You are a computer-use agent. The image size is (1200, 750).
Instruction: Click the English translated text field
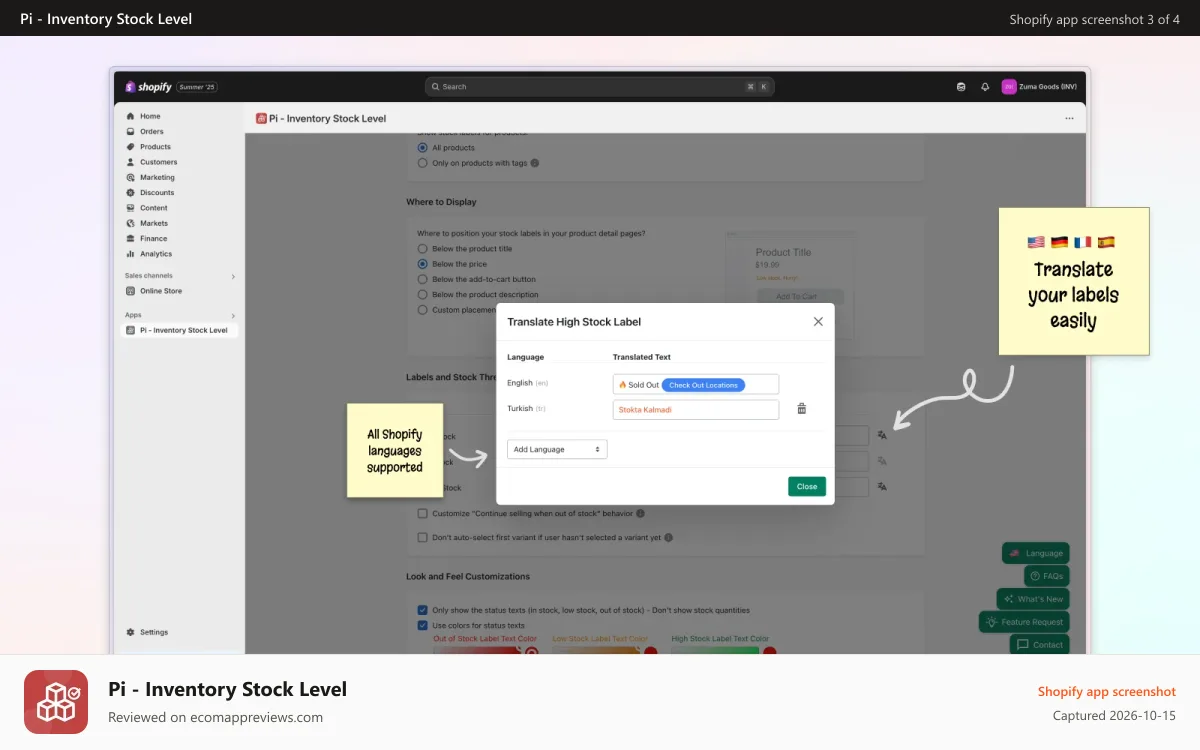tap(695, 385)
